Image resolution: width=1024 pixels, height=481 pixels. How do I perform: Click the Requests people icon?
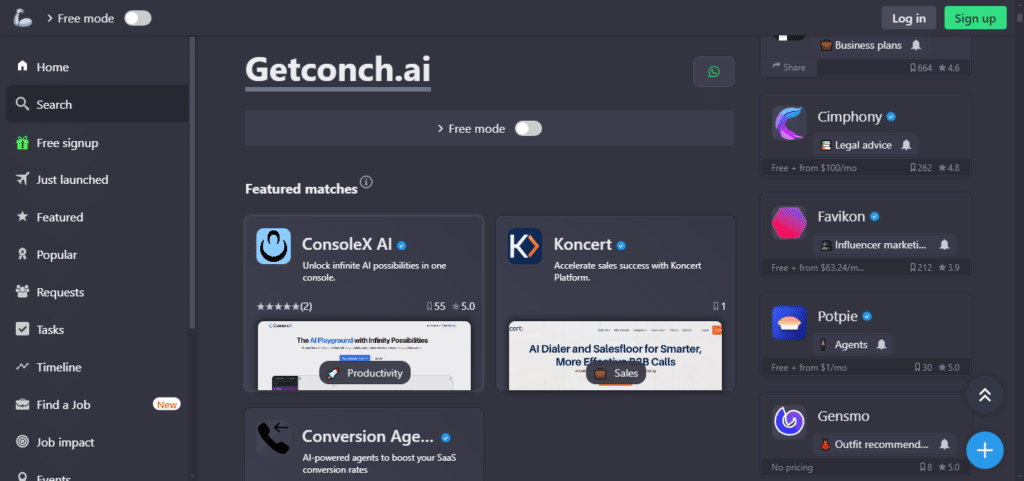[x=23, y=292]
